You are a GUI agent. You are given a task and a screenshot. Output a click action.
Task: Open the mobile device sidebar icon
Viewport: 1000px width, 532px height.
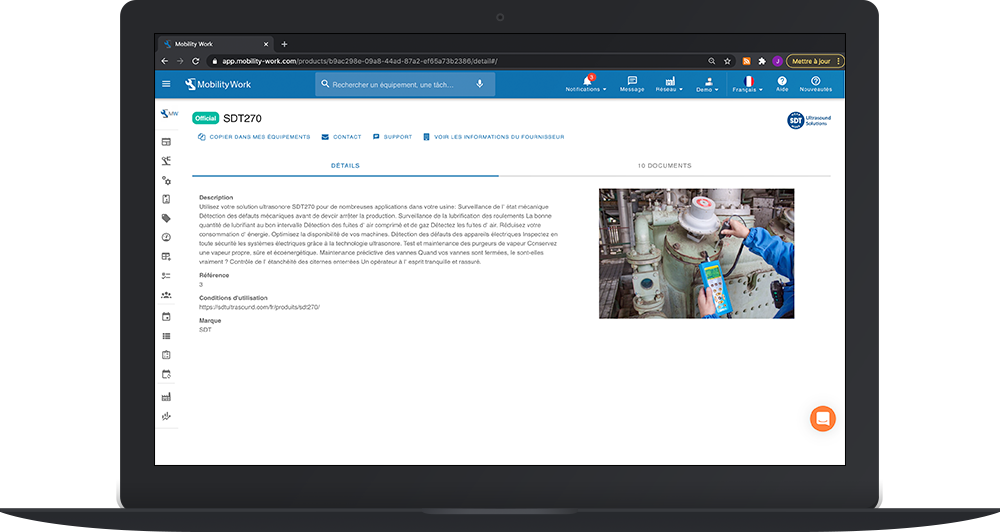(x=166, y=199)
